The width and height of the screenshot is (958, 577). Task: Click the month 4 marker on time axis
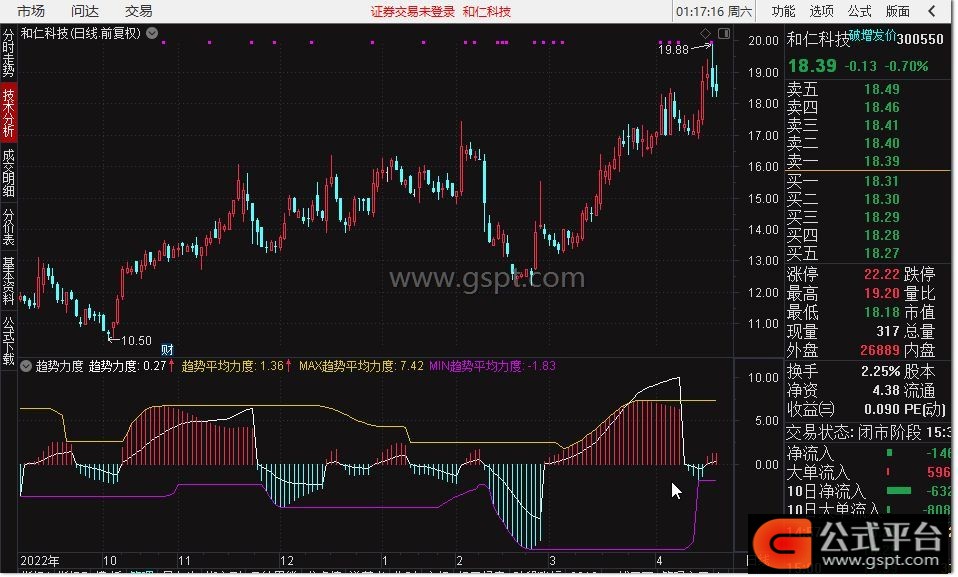click(x=659, y=561)
